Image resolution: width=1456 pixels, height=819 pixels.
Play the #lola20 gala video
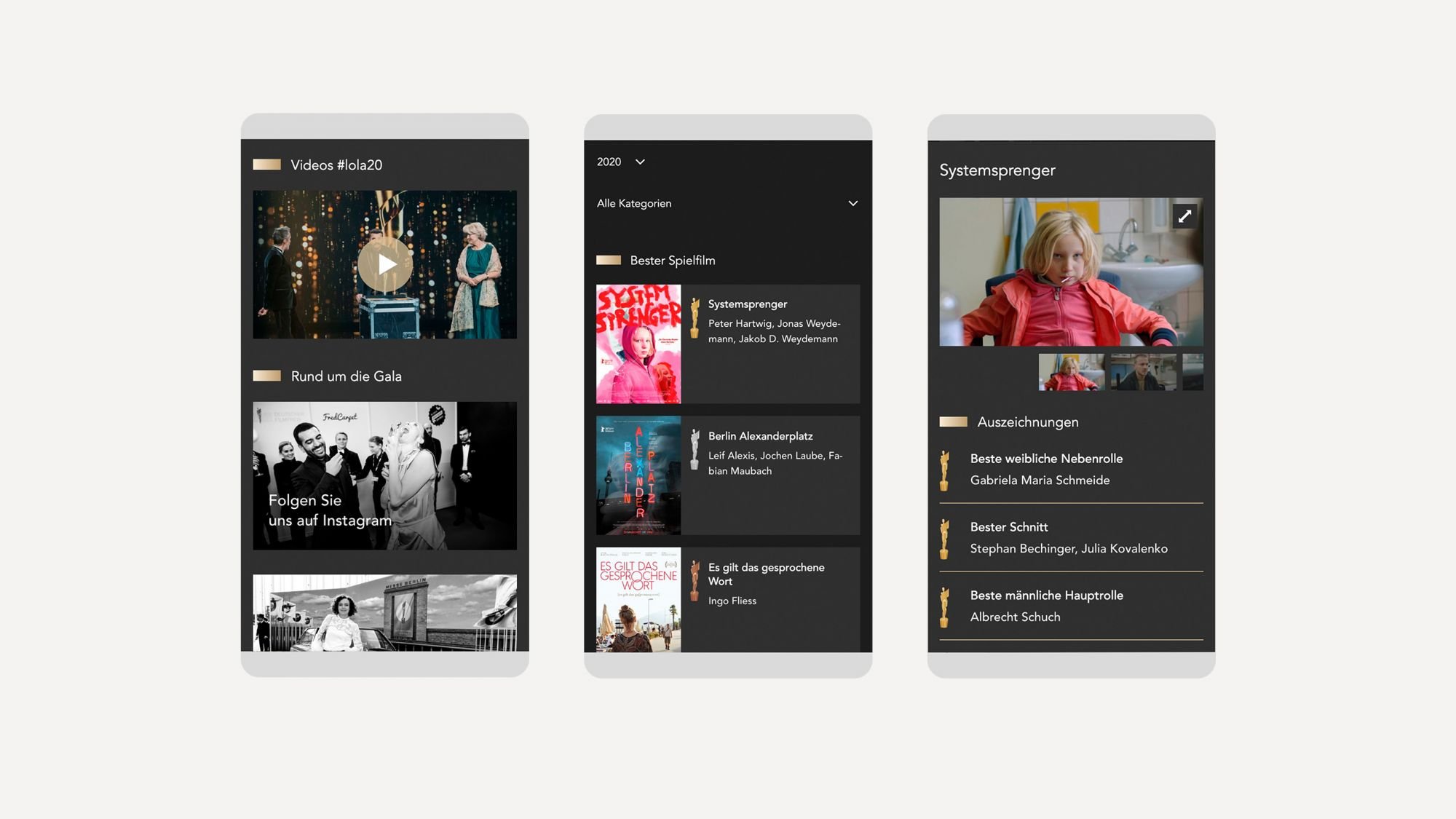point(385,264)
